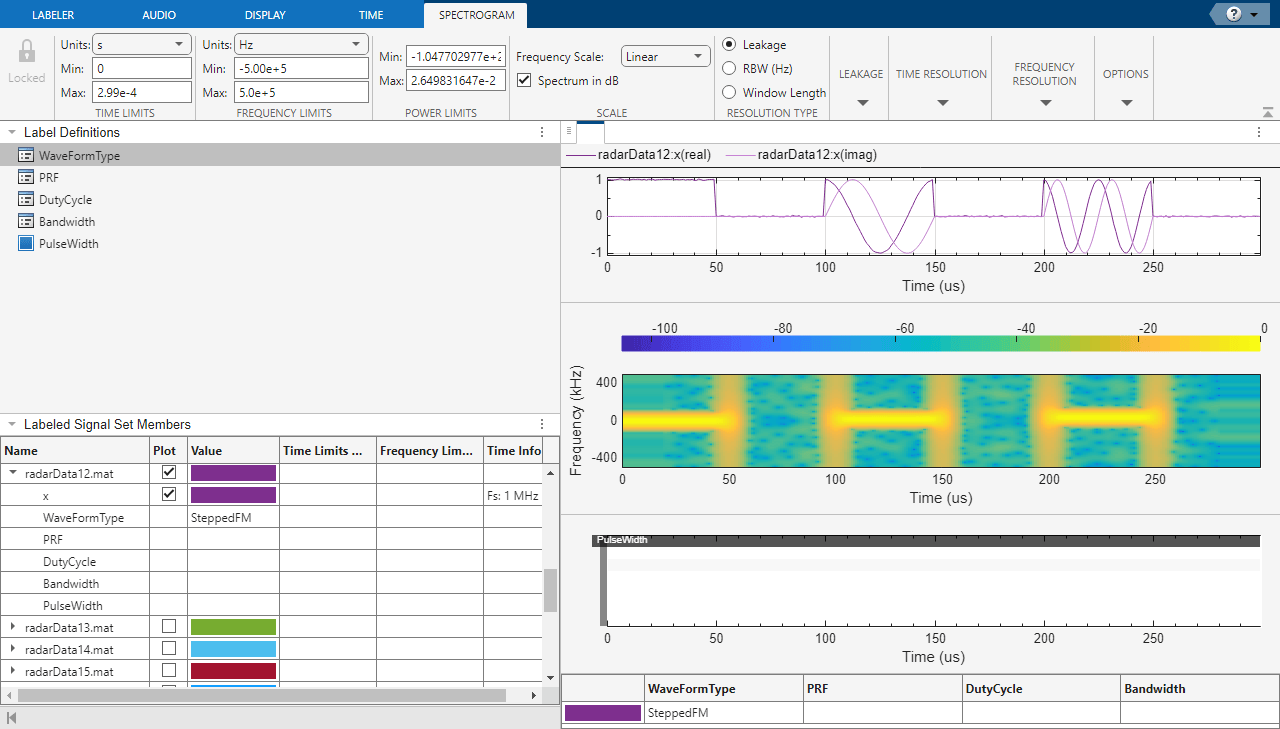Click frequency limits Min field
This screenshot has width=1280, height=729.
[x=301, y=68]
